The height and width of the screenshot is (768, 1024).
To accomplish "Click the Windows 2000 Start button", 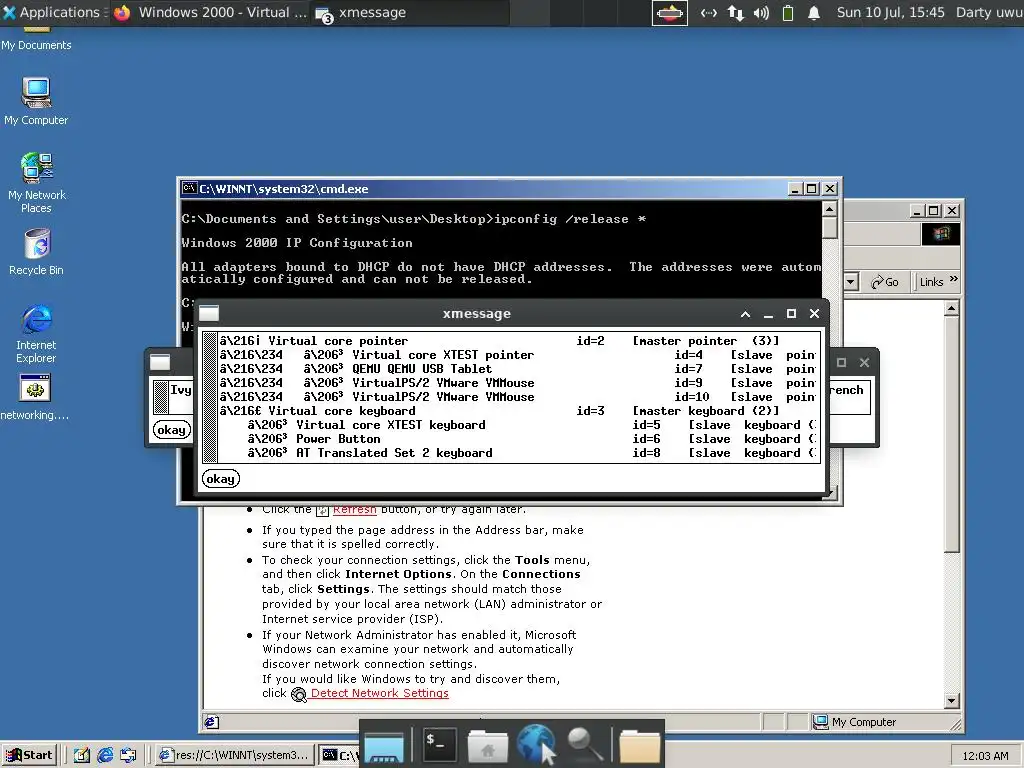I will (x=29, y=755).
